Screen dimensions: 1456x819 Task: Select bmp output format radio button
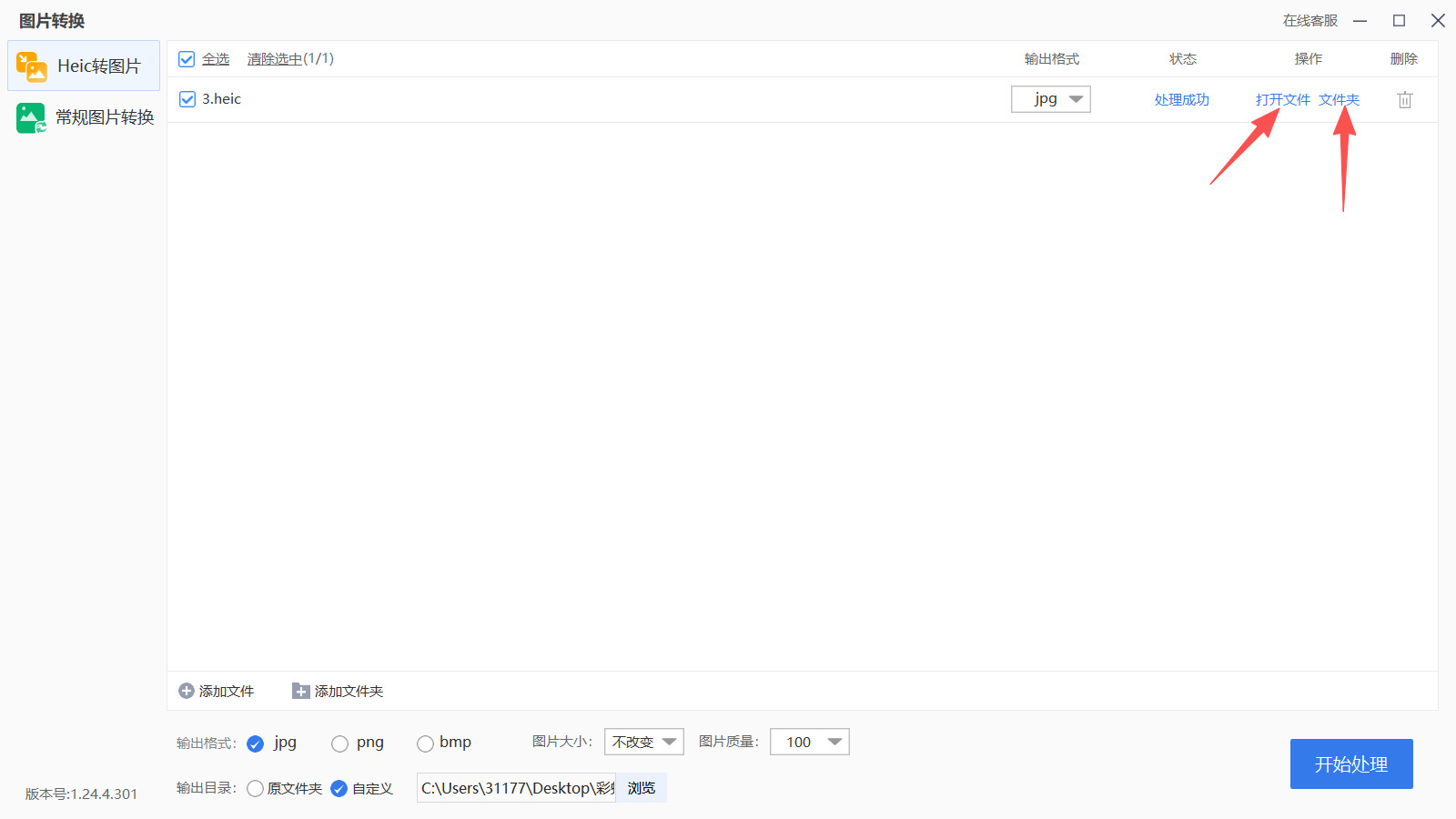pyautogui.click(x=425, y=743)
